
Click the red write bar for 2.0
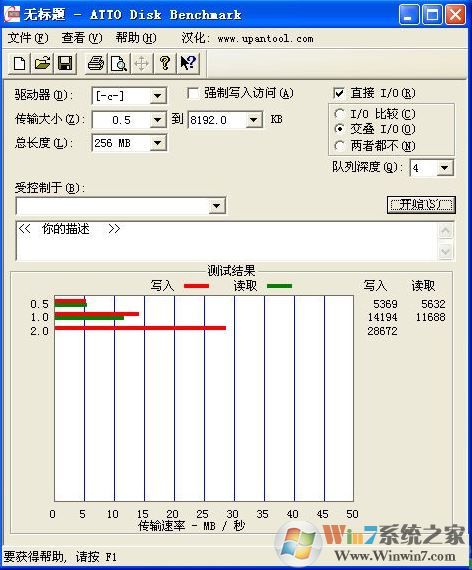click(x=140, y=328)
